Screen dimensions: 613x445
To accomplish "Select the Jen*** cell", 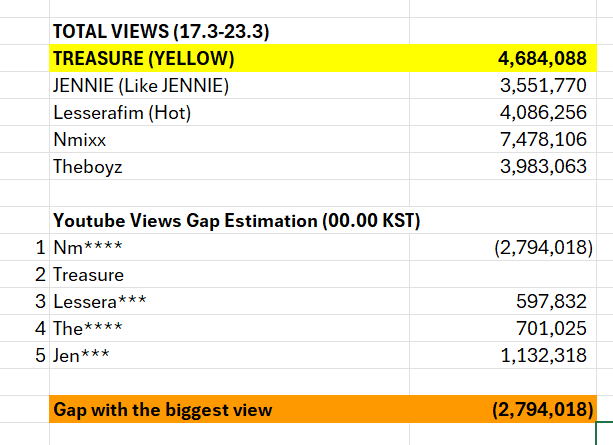I will [x=229, y=355].
